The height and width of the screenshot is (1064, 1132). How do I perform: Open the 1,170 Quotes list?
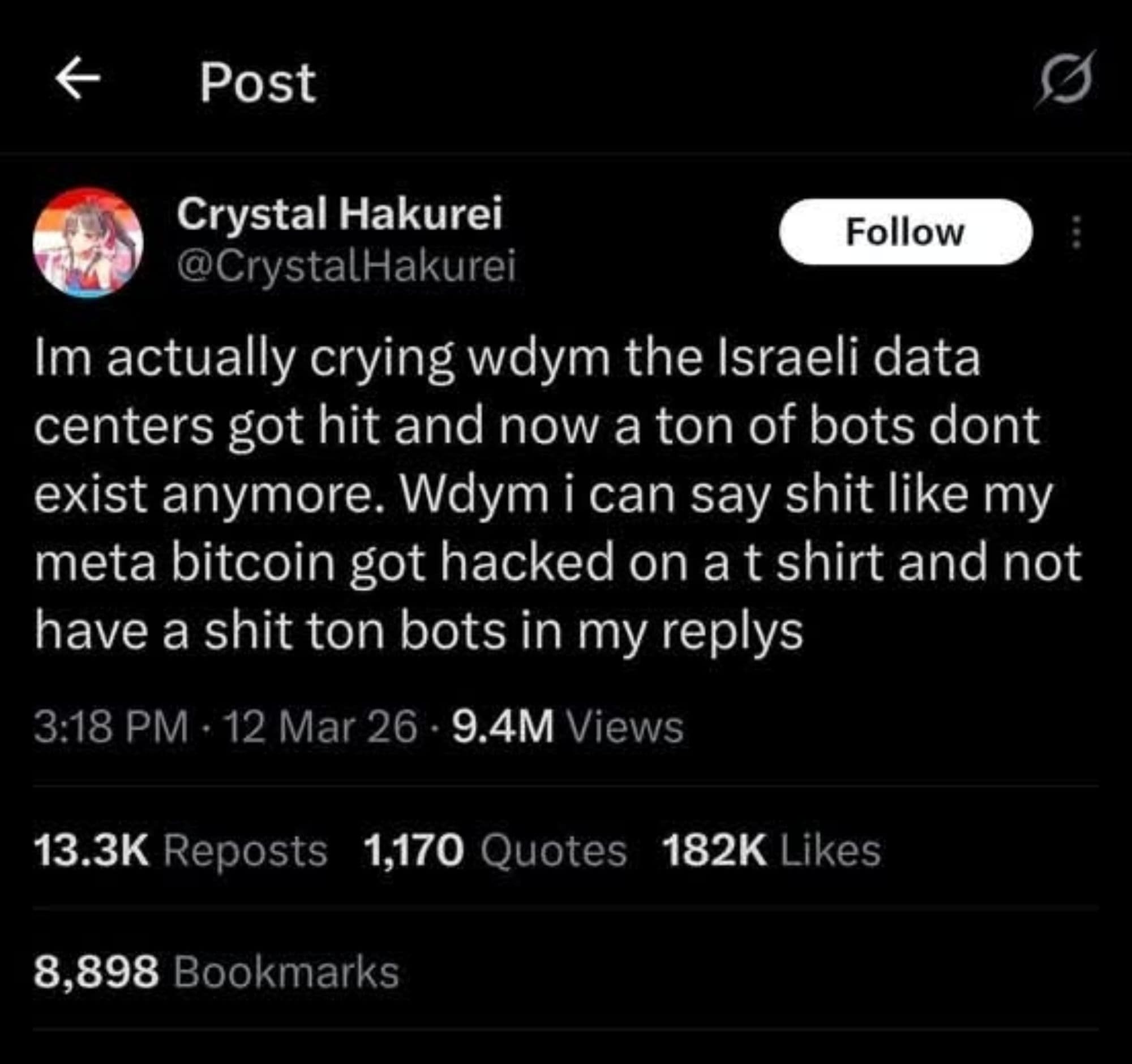[x=494, y=851]
